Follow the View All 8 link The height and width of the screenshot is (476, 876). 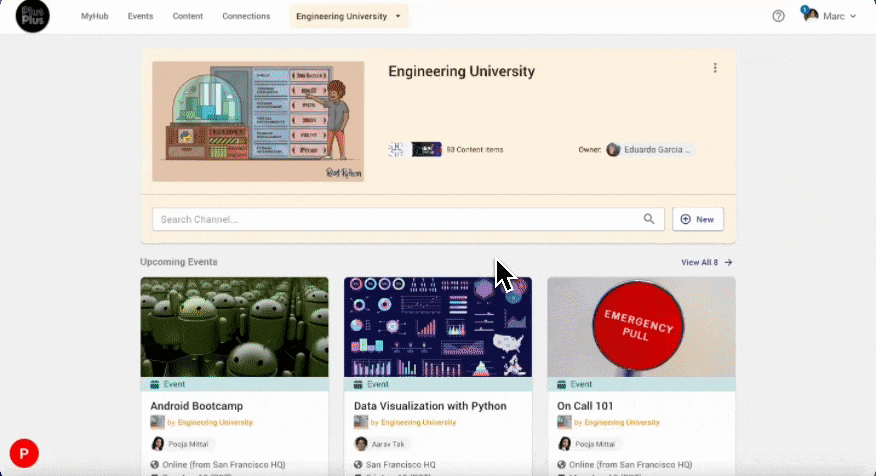pyautogui.click(x=706, y=262)
